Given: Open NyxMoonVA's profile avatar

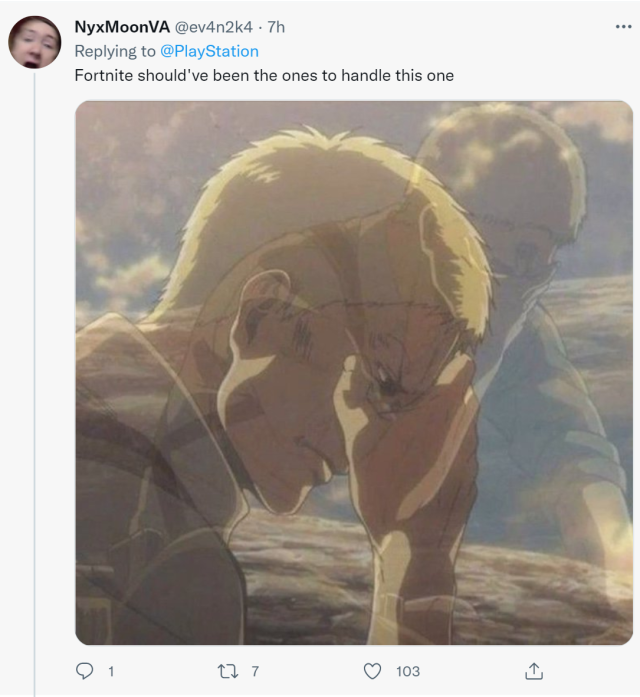Looking at the screenshot, I should coord(34,42).
